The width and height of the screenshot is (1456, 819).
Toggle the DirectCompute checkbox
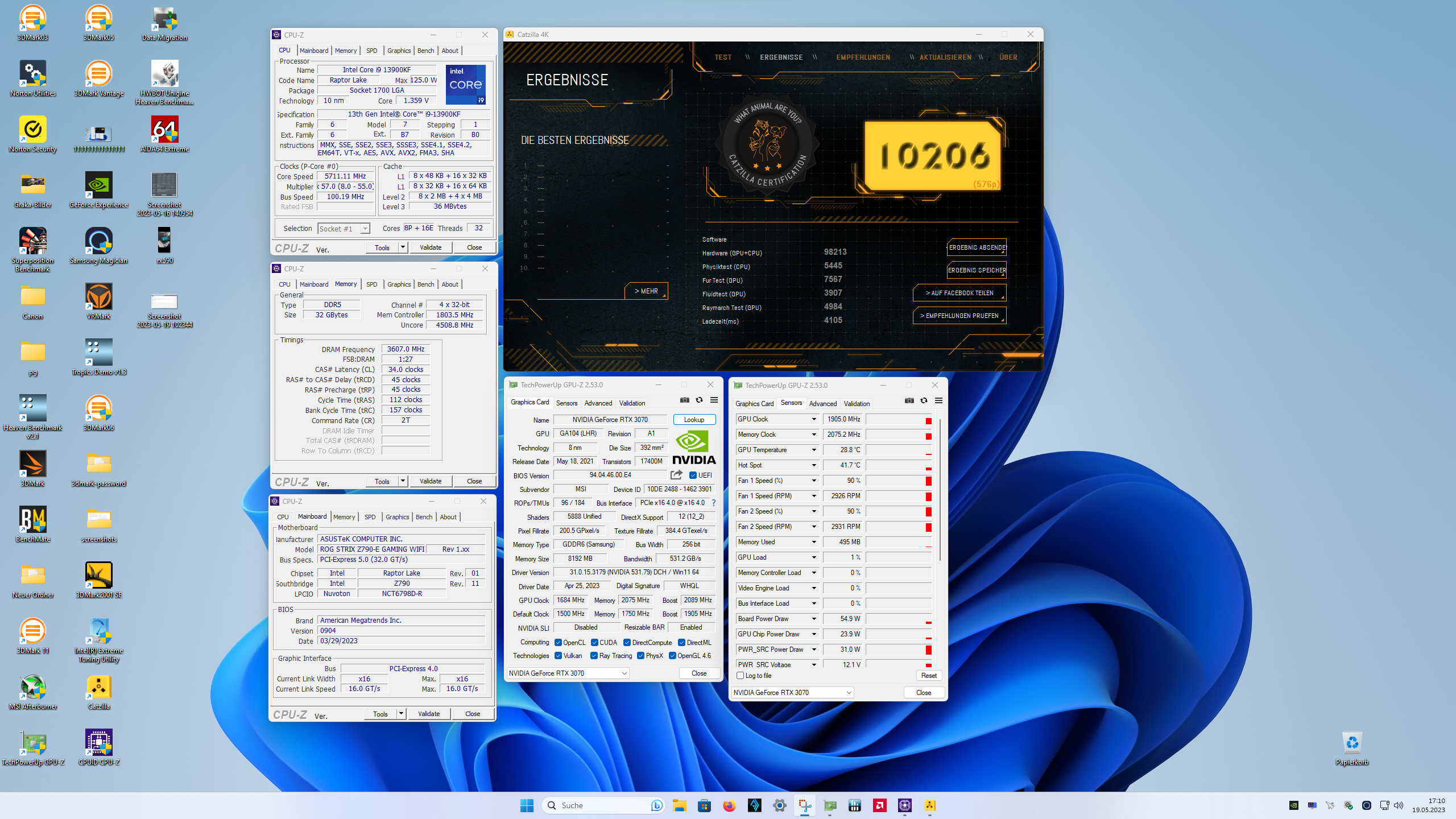(x=627, y=643)
